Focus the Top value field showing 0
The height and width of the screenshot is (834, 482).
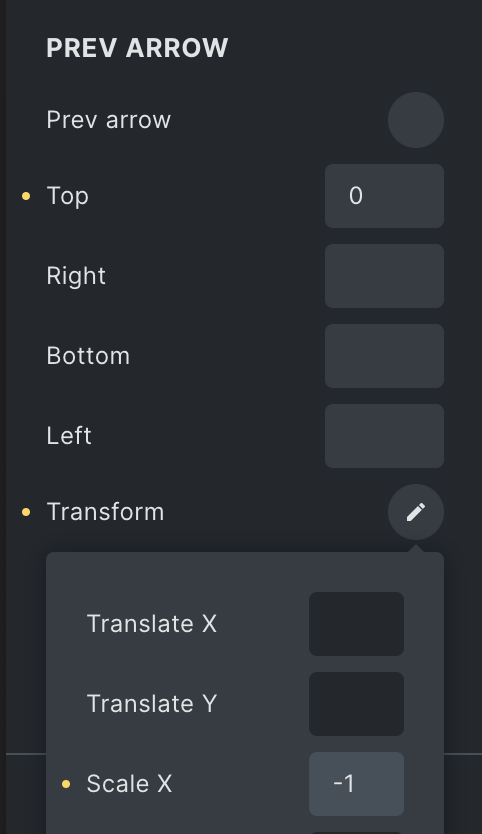(384, 196)
